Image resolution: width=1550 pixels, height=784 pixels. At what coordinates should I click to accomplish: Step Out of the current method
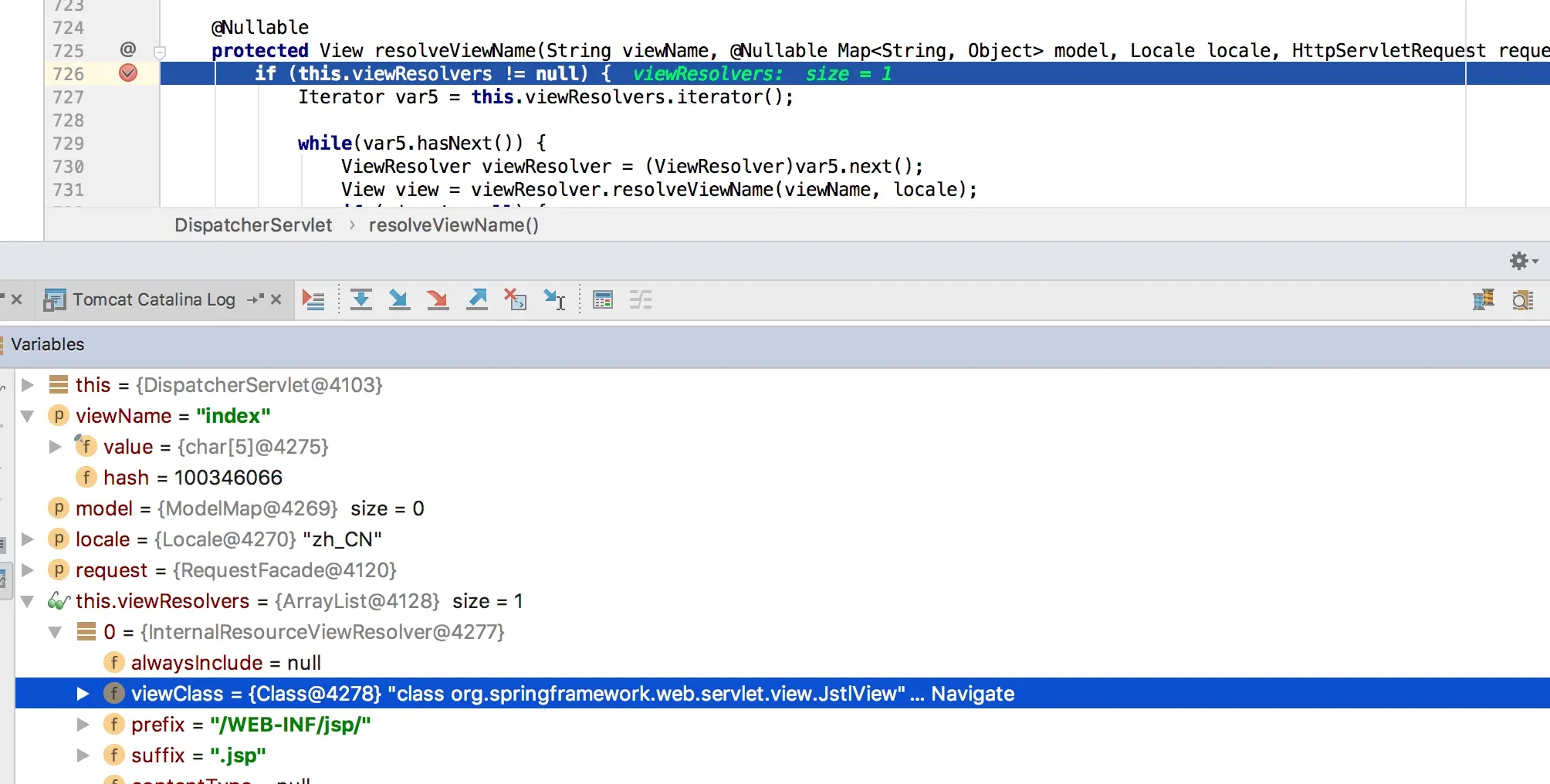(477, 300)
